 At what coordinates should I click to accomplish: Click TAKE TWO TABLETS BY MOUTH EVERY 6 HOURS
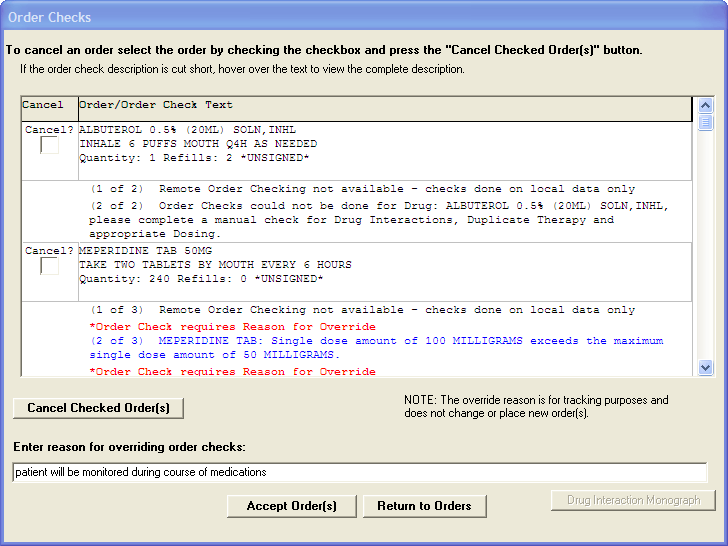(215, 265)
